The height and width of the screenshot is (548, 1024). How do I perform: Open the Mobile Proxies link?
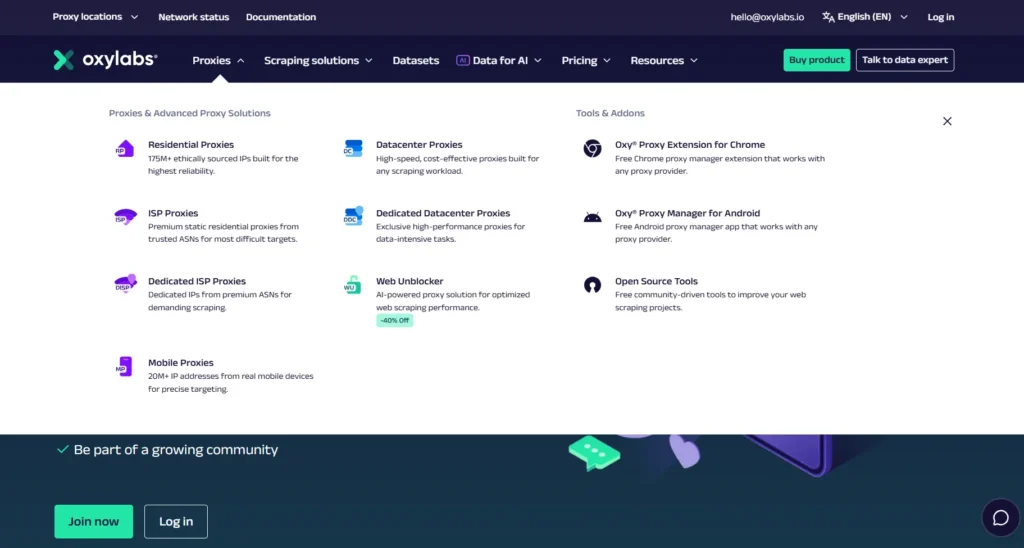click(180, 363)
